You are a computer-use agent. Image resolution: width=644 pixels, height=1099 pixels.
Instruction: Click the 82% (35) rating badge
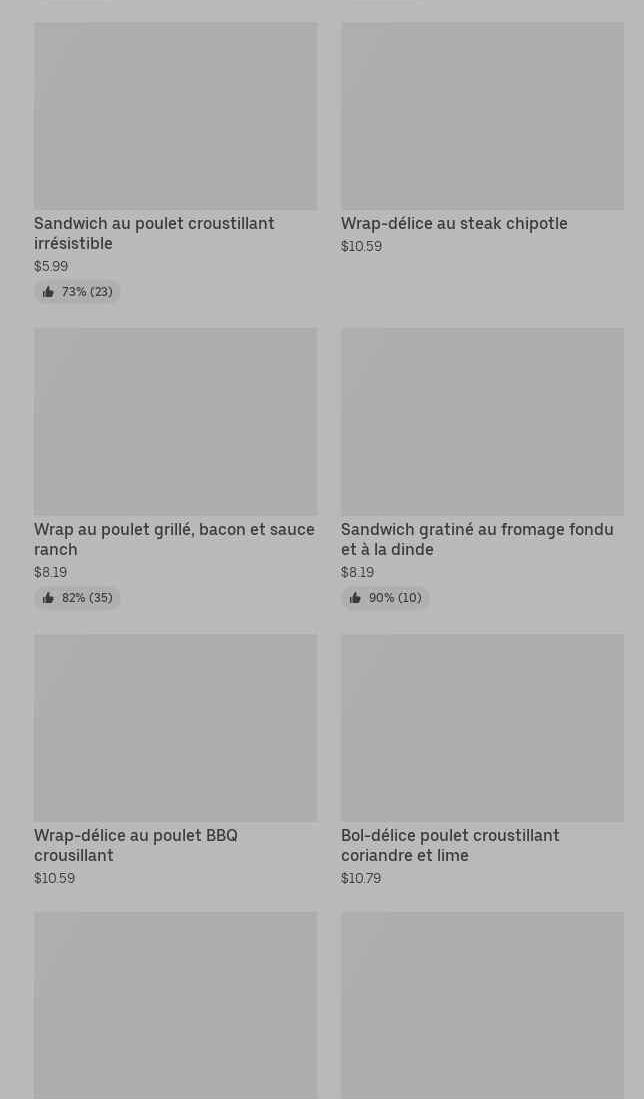[78, 598]
